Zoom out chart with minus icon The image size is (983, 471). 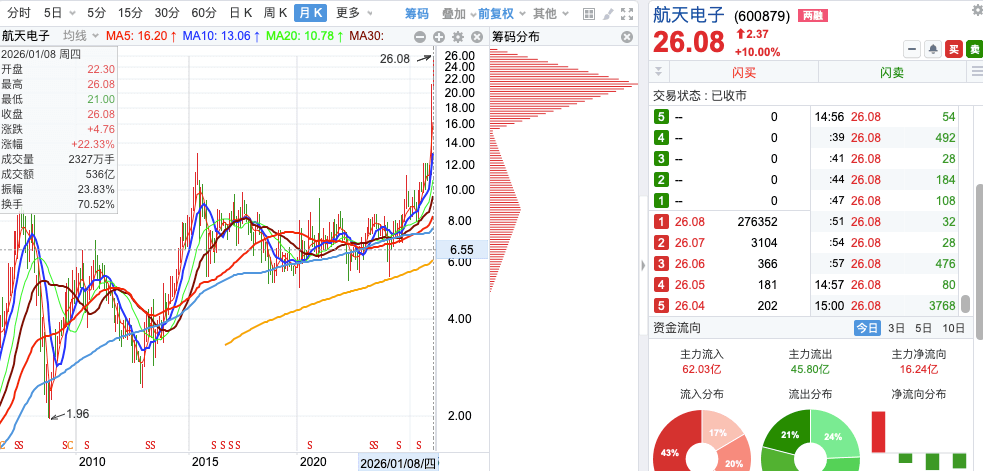click(x=420, y=37)
